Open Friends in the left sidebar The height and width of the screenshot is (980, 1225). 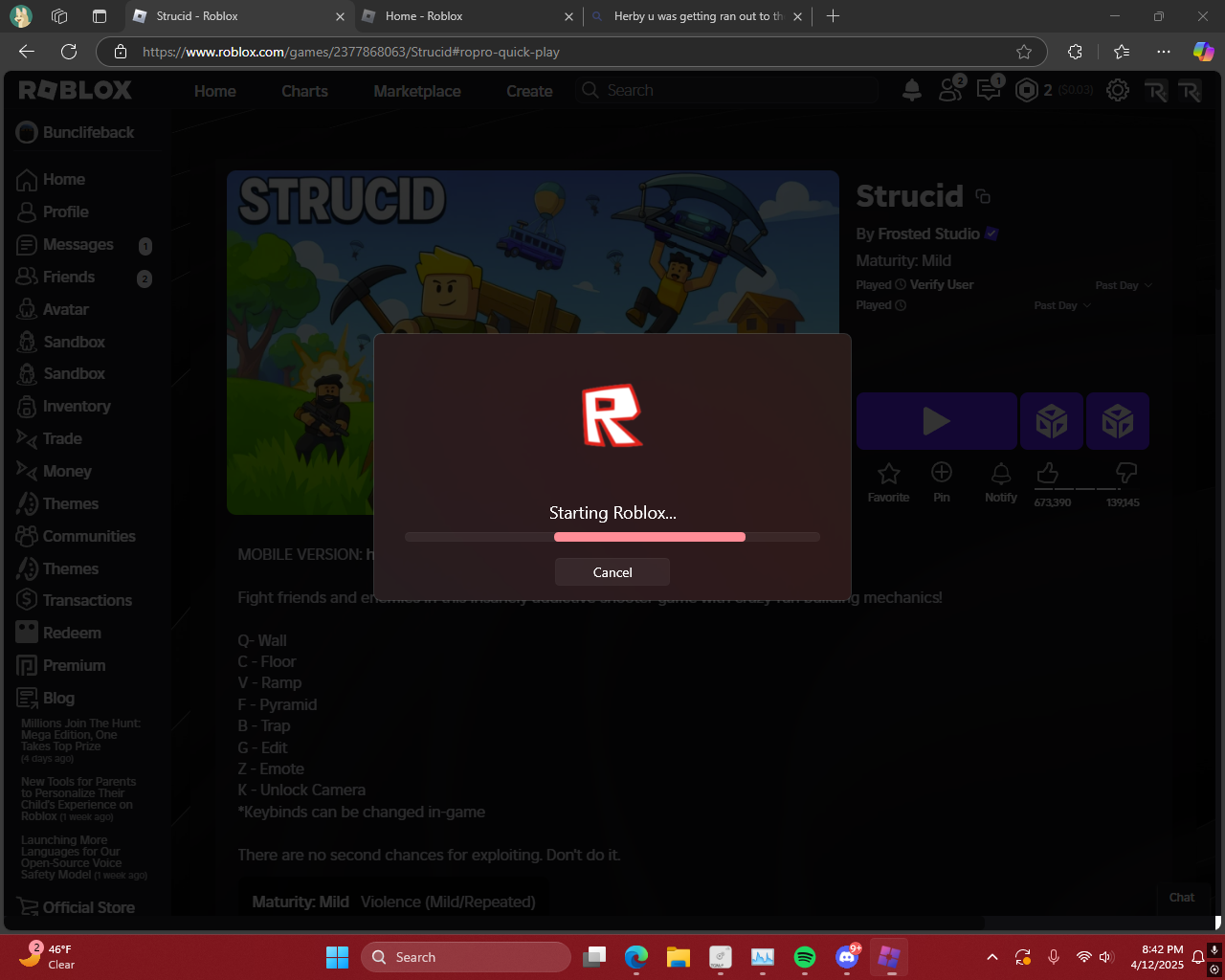tap(56, 277)
